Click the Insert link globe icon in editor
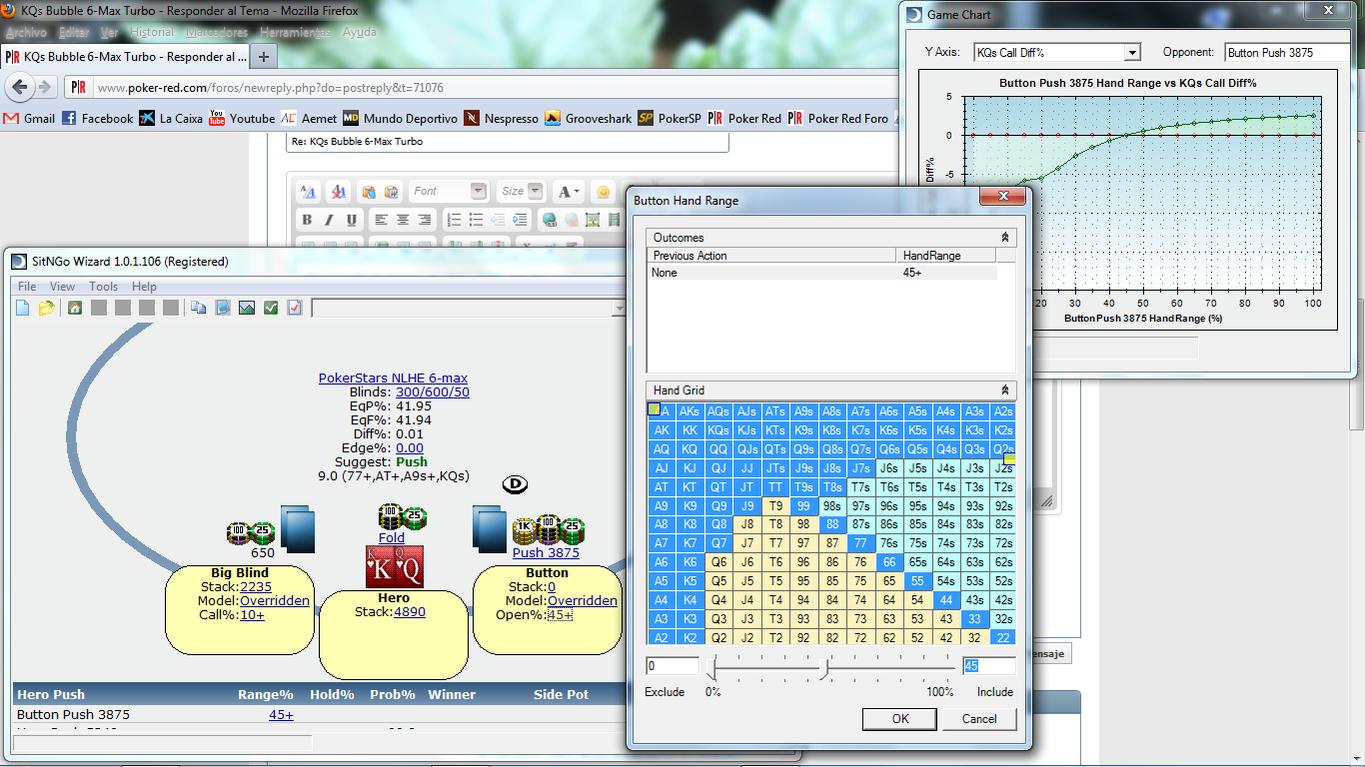Screen dimensions: 1365x767 [549, 219]
